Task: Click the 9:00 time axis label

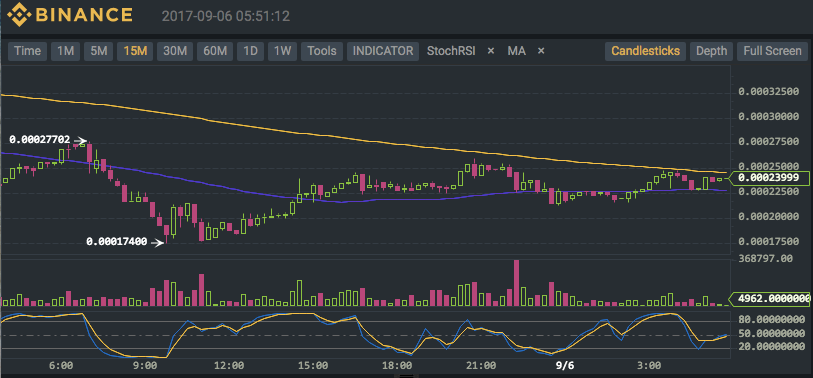Action: point(145,366)
